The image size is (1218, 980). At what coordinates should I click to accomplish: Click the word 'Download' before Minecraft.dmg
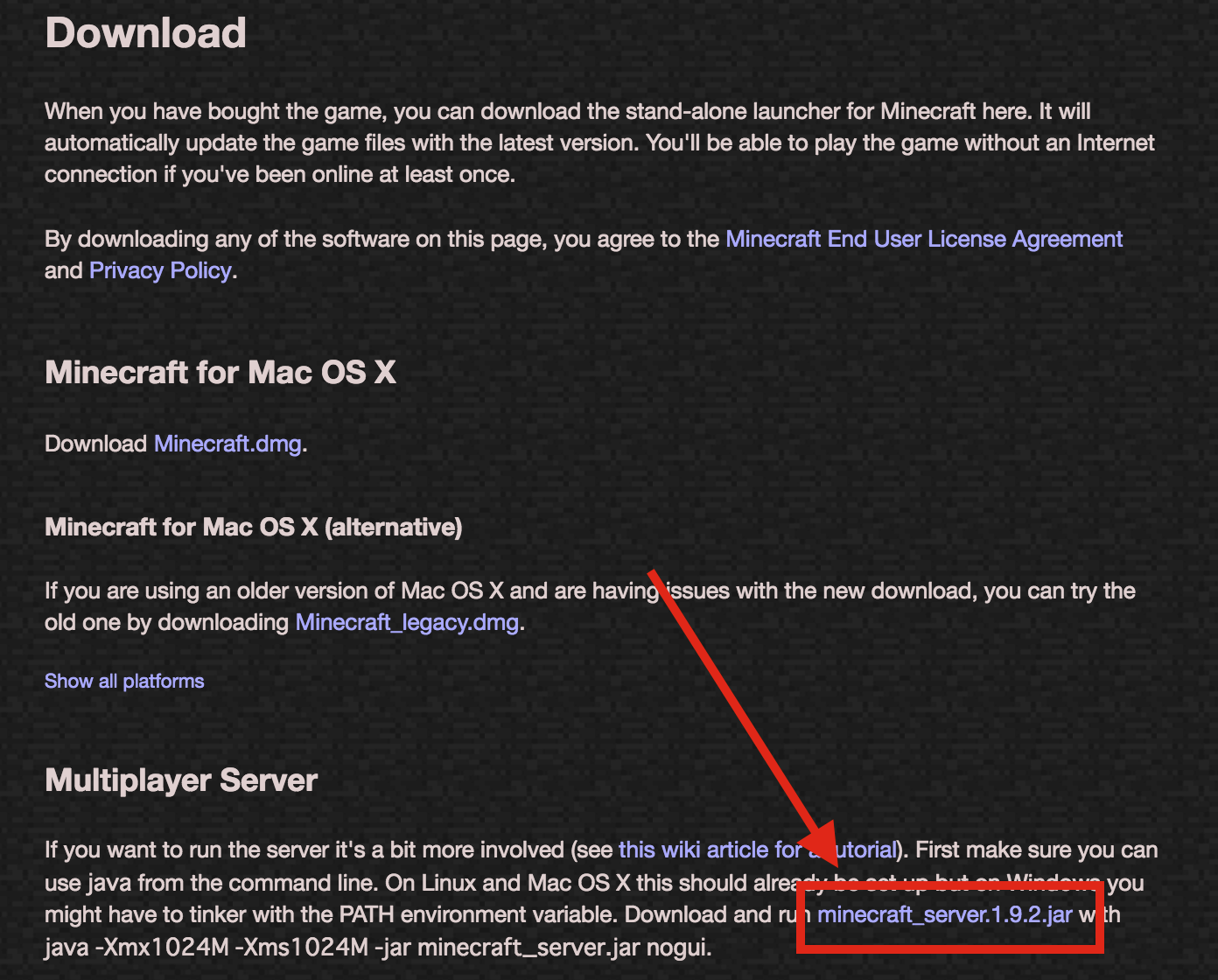tap(95, 444)
